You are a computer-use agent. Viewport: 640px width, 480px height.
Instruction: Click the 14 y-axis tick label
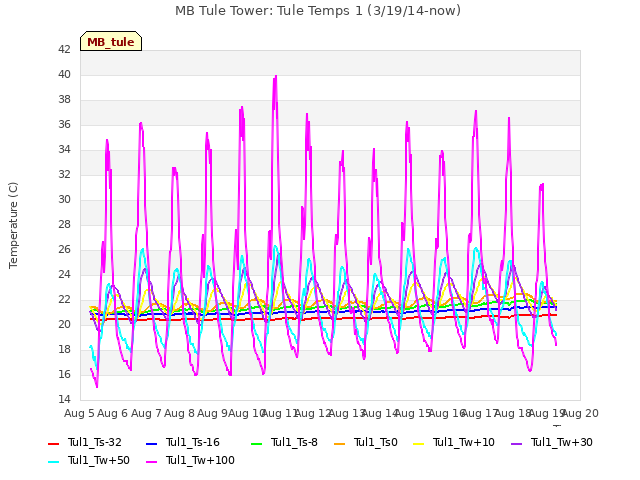coord(64,399)
